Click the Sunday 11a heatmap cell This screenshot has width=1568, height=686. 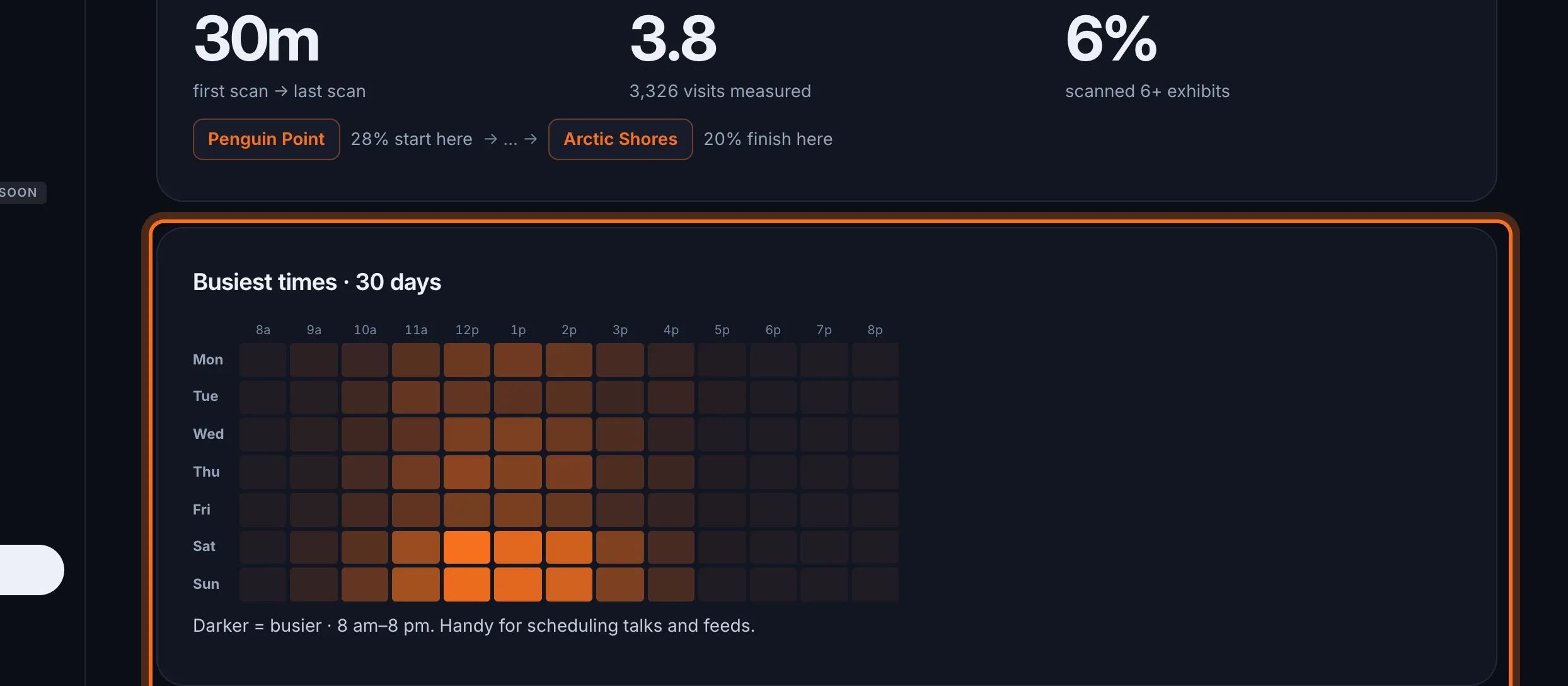pyautogui.click(x=416, y=584)
